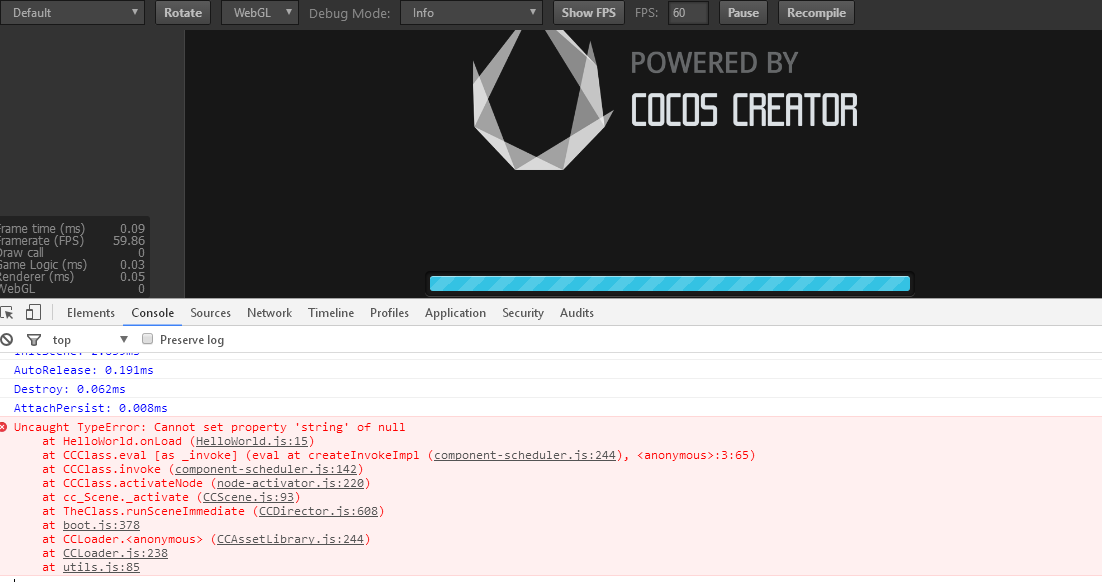The width and height of the screenshot is (1102, 582).
Task: Click the Draw call stat row
Action: click(73, 253)
